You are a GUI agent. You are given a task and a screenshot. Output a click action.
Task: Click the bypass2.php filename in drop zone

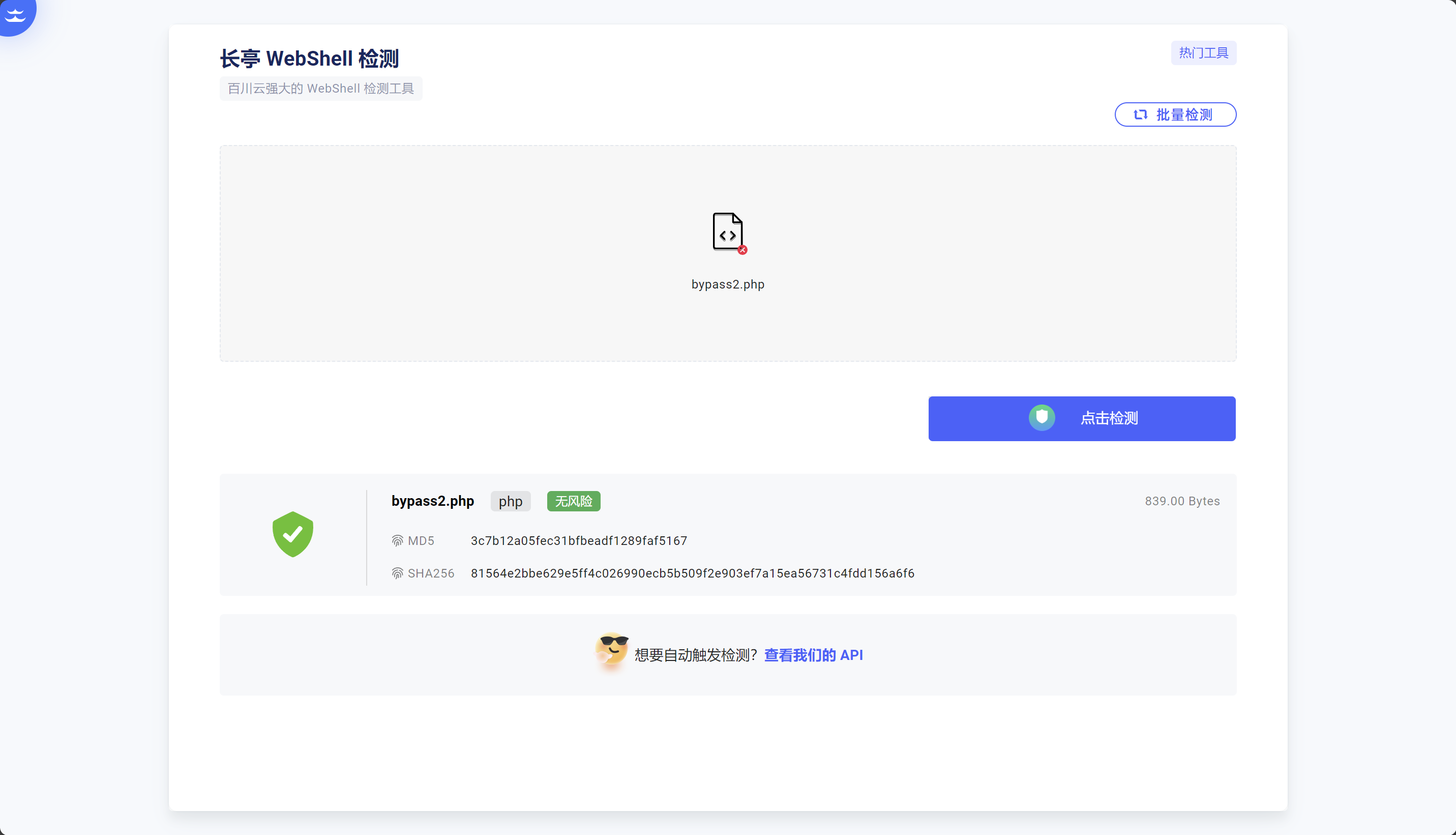728,284
